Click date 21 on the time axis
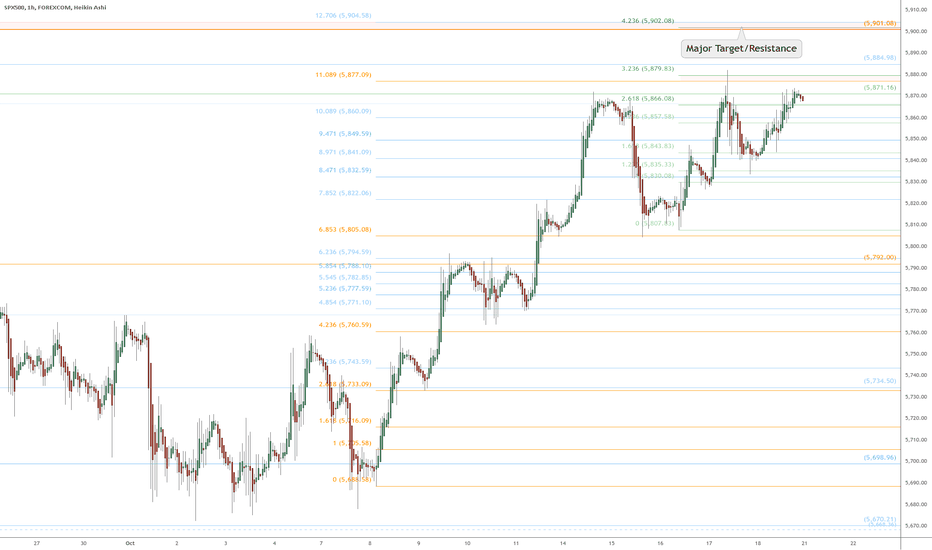Screen dimensions: 932x550 (x=804, y=543)
